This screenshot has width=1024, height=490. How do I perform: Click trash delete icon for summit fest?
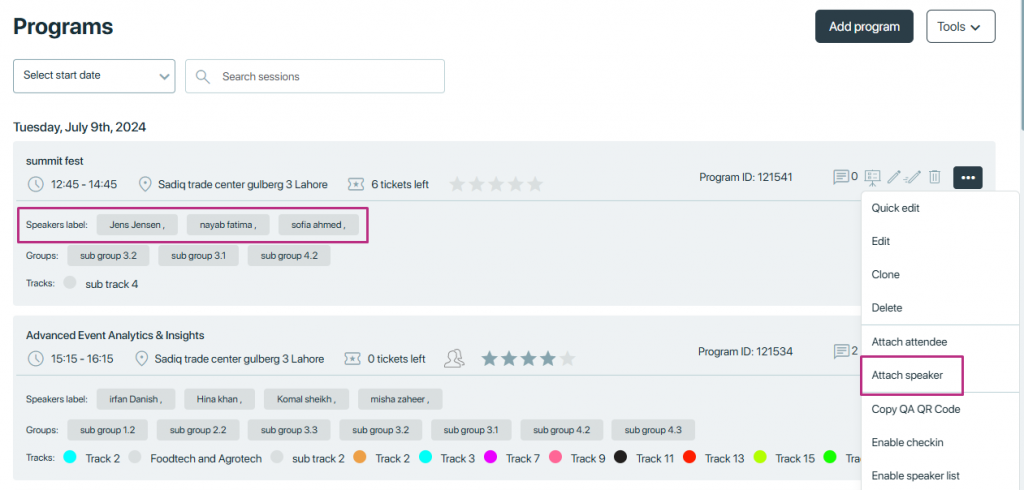935,176
